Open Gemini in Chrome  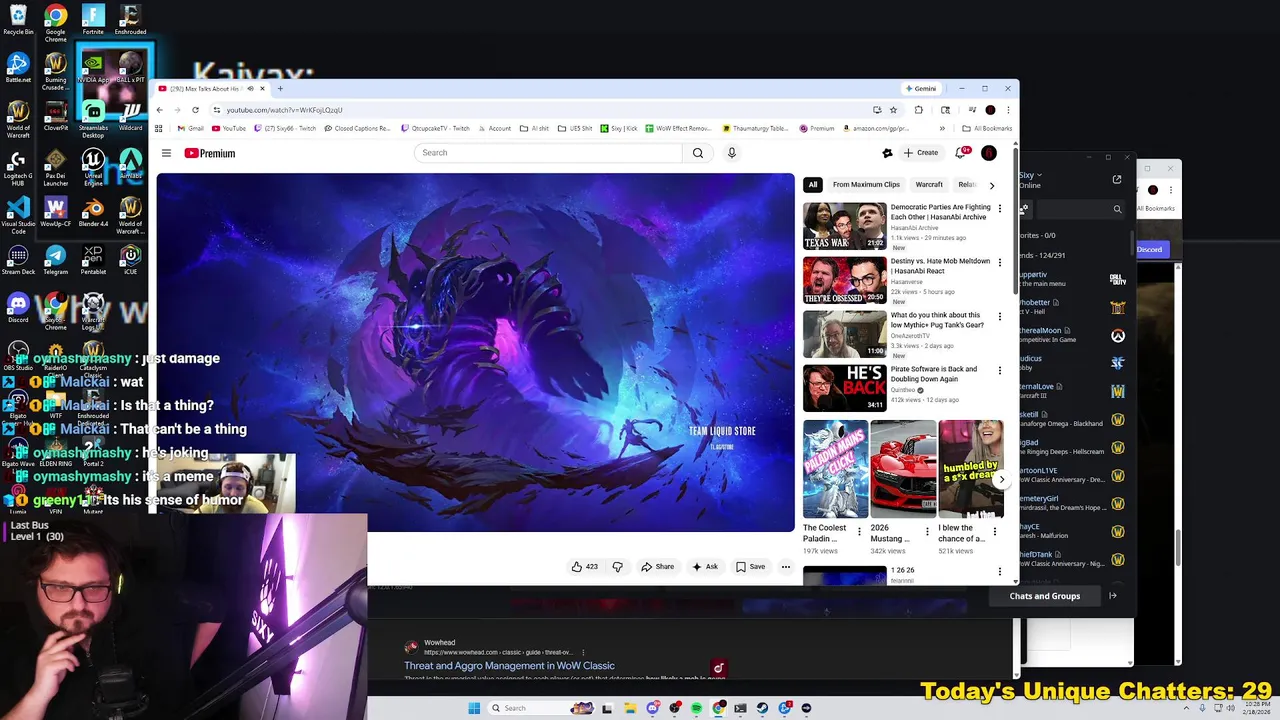point(921,89)
